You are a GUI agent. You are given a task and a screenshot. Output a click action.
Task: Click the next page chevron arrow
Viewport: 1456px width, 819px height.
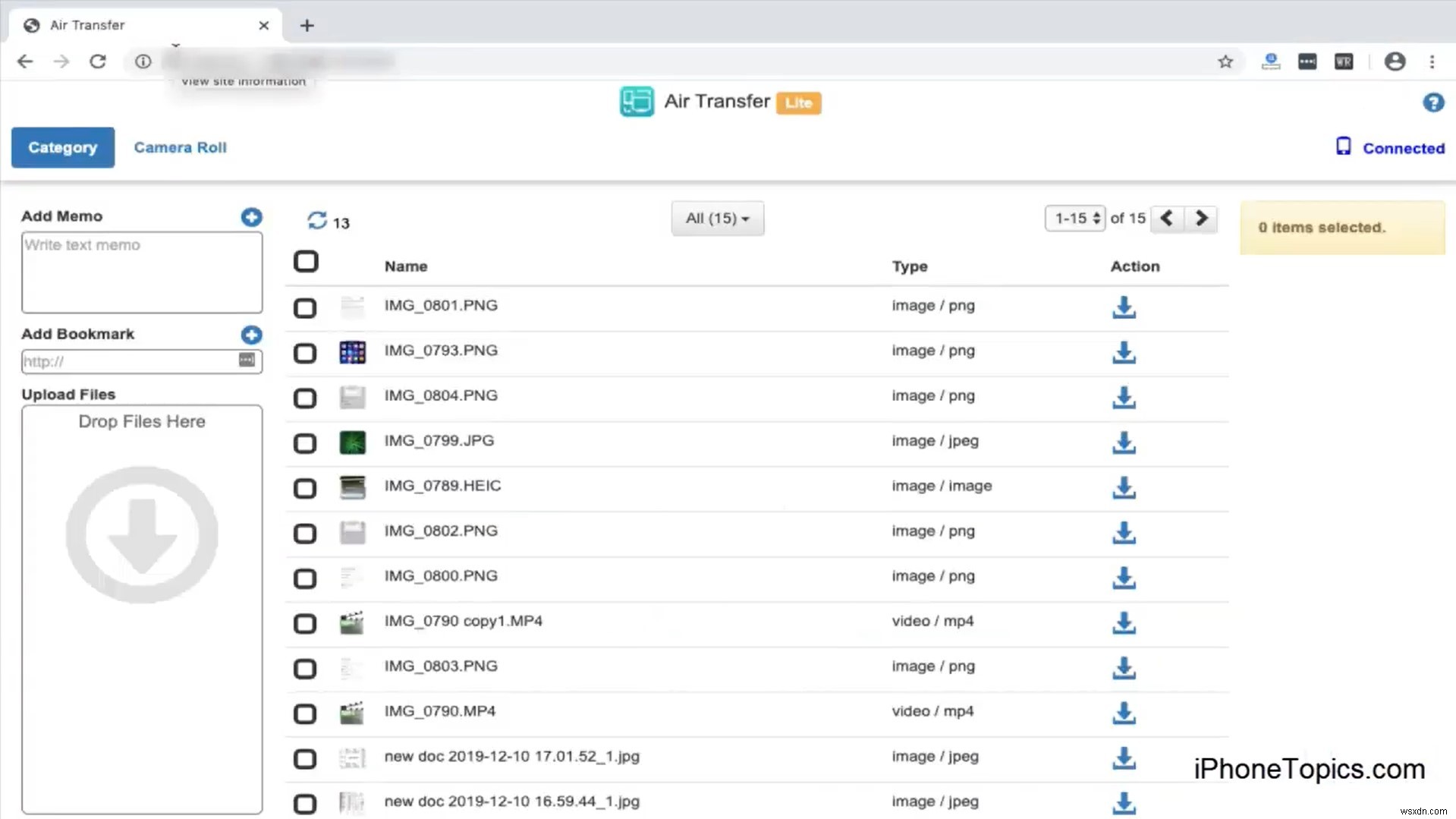click(x=1200, y=219)
